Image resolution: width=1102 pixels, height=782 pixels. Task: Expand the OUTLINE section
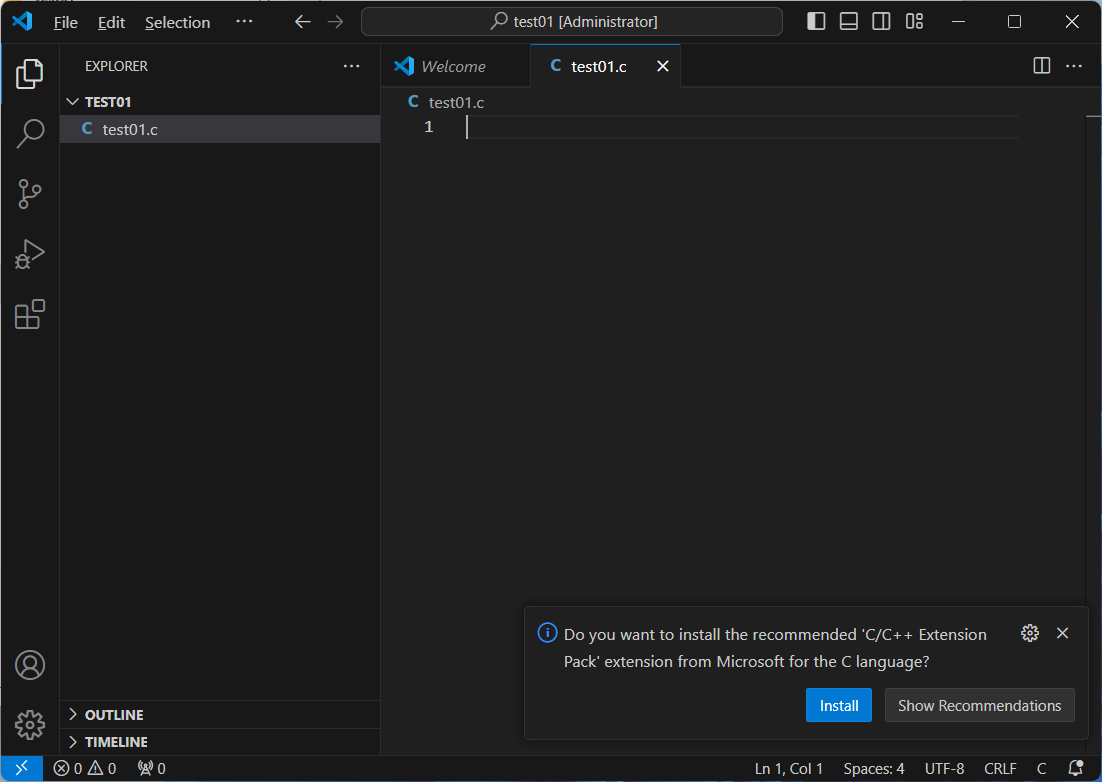click(220, 715)
